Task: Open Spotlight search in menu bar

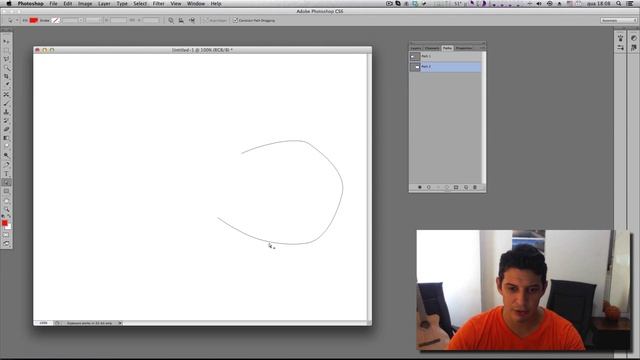Action: coord(619,4)
